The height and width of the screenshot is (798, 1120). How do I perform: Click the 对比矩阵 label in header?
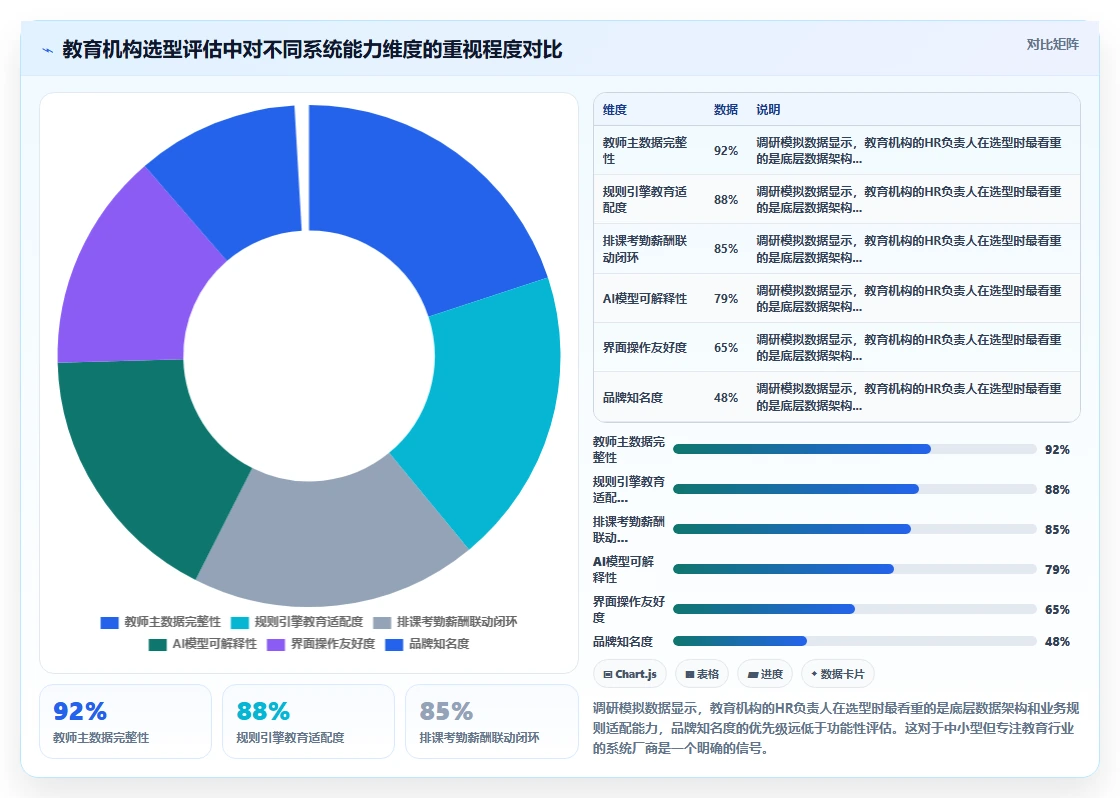[1052, 44]
